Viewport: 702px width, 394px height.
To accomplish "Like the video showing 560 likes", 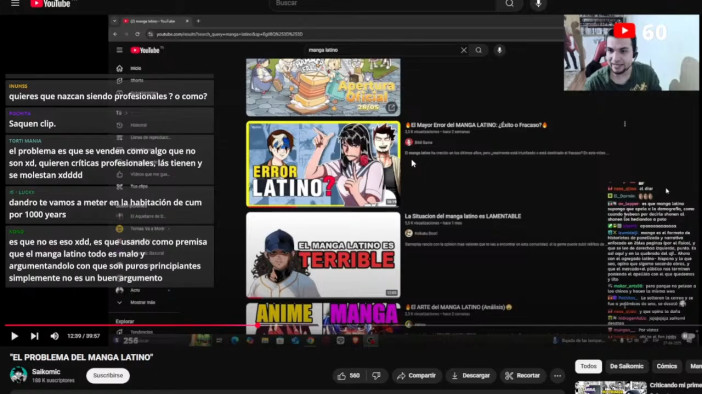I will click(349, 376).
